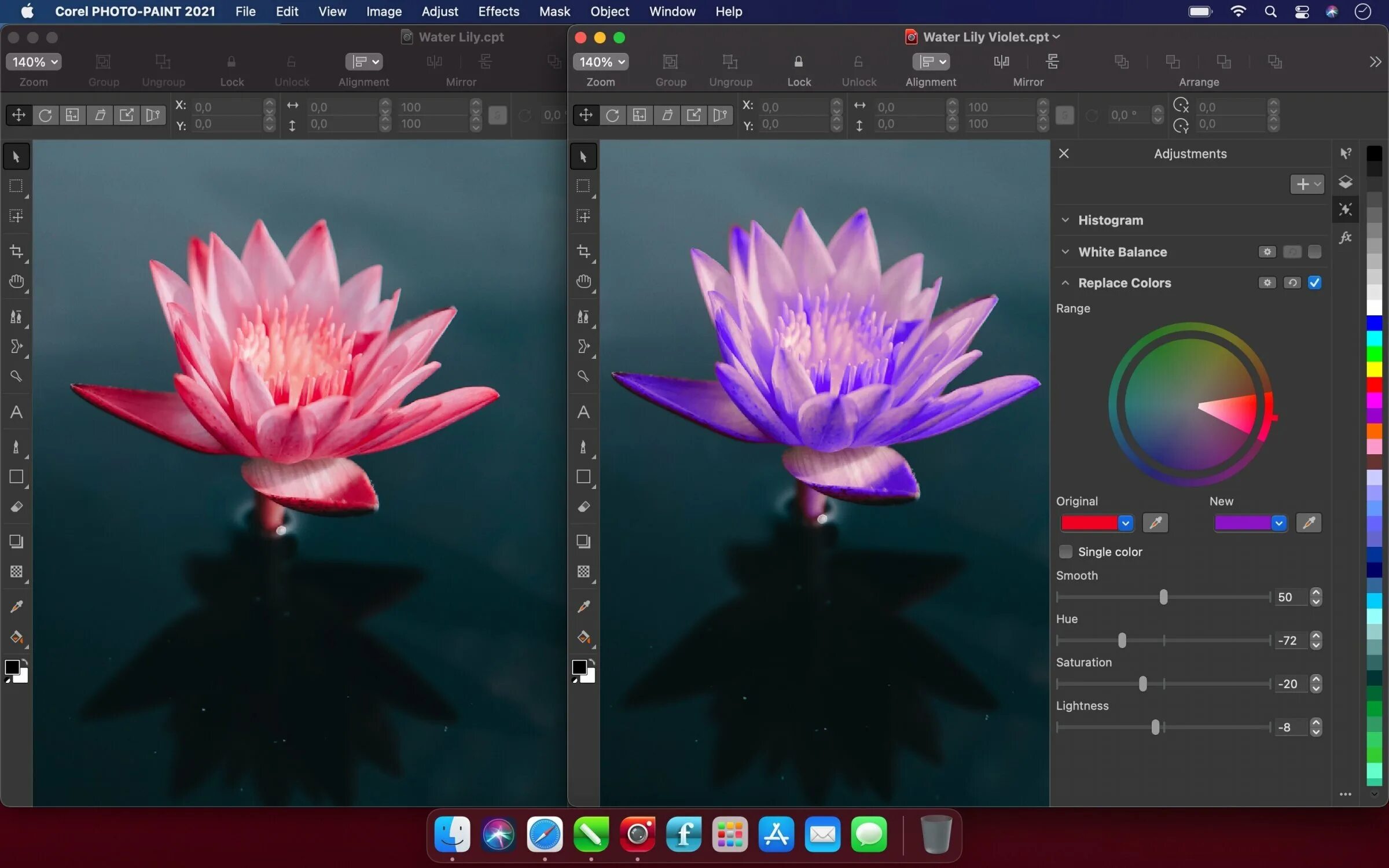This screenshot has width=1389, height=868.
Task: Click the Lock icon in right toolbar
Action: point(798,62)
